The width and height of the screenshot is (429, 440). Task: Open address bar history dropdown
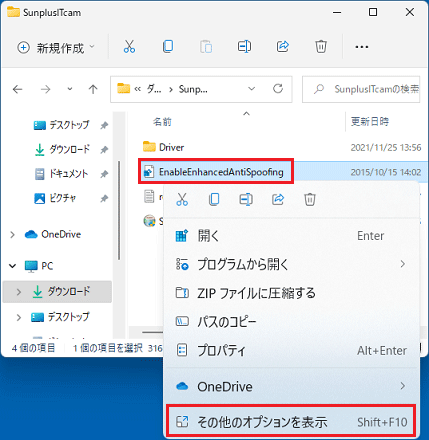click(x=252, y=89)
